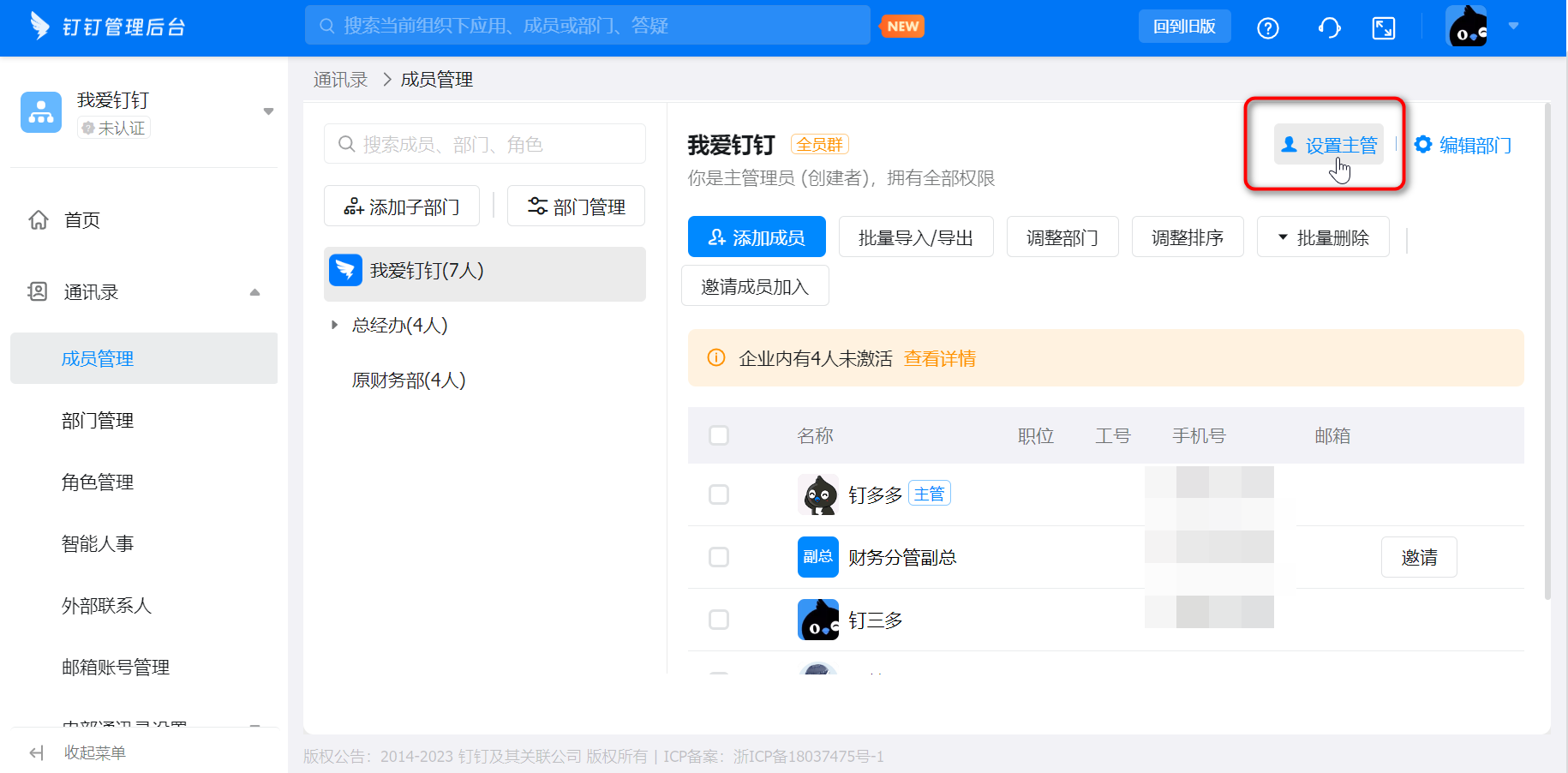Image resolution: width=1568 pixels, height=773 pixels.
Task: Click the 手机号 column header
Action: [x=1199, y=435]
